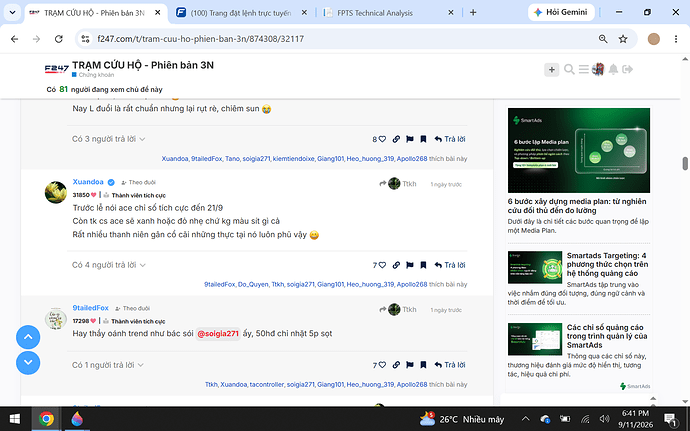Reply to 9tailedFox's post with Trả lời
The image size is (690, 431).
(450, 365)
